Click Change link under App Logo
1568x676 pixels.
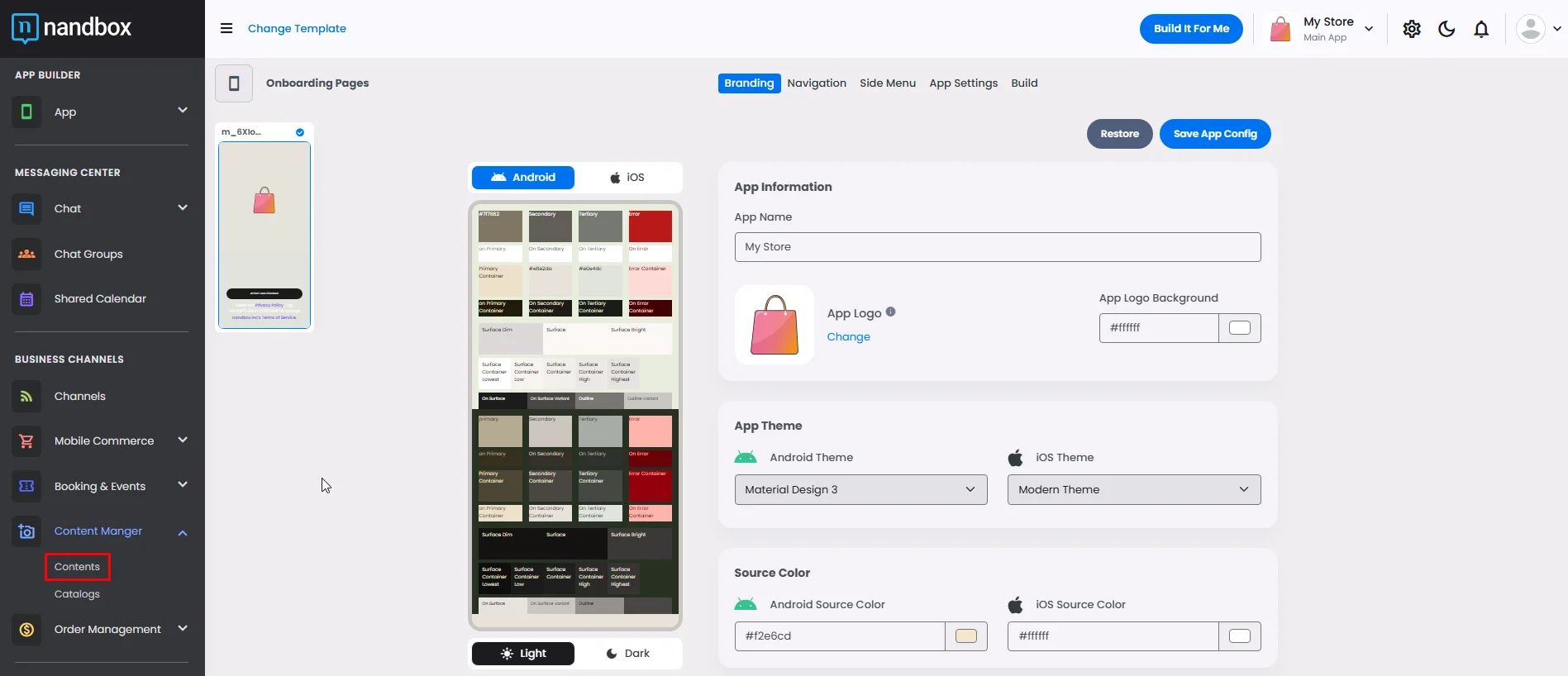(848, 337)
